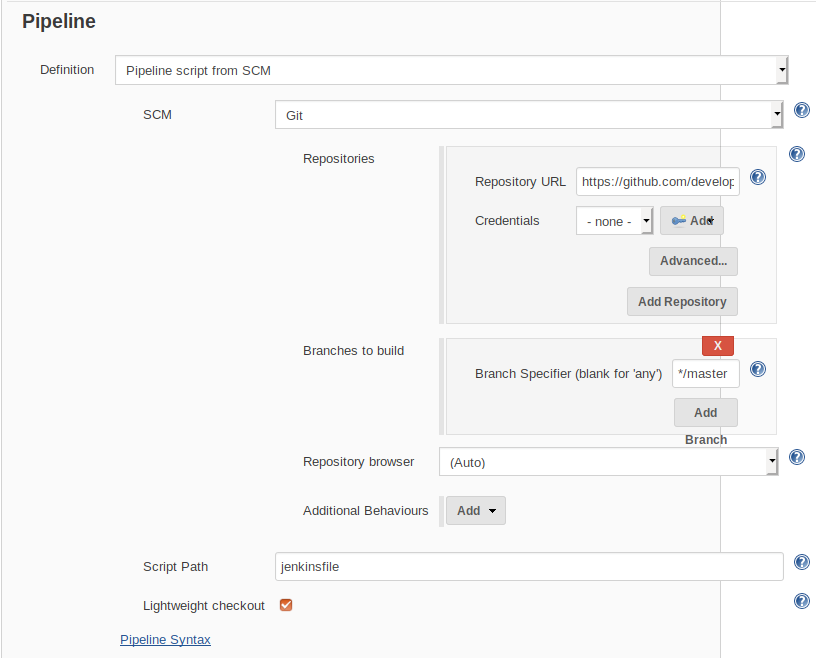Open the Pipeline Syntax link
816x658 pixels.
tap(165, 639)
